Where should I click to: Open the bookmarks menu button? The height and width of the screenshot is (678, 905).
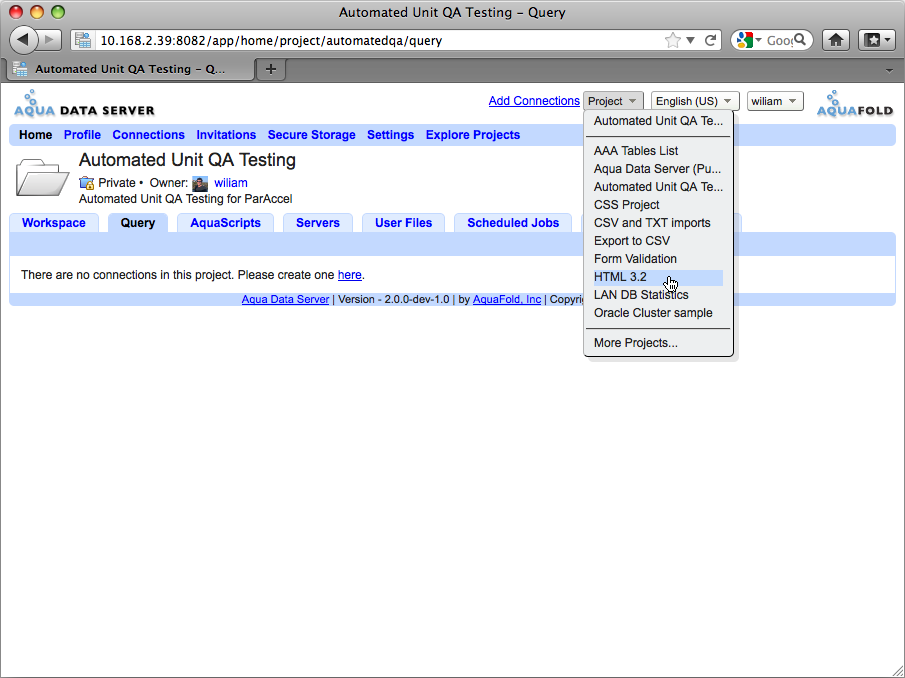tap(876, 40)
